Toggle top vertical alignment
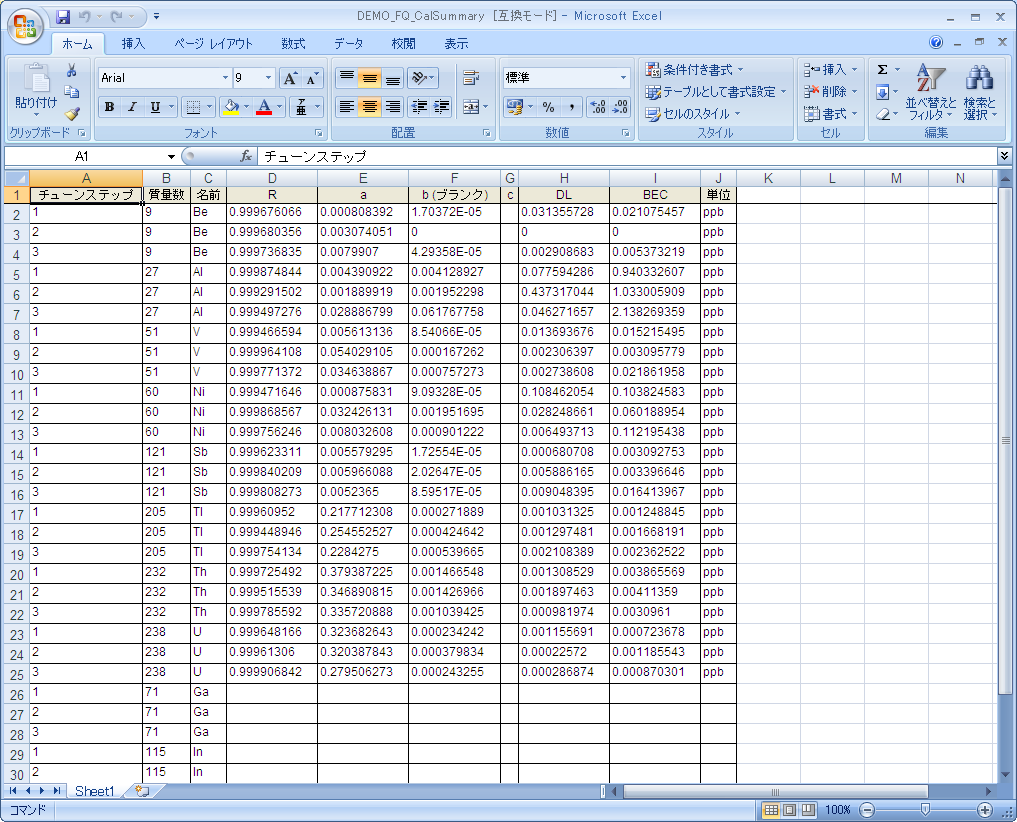1017x822 pixels. (347, 79)
